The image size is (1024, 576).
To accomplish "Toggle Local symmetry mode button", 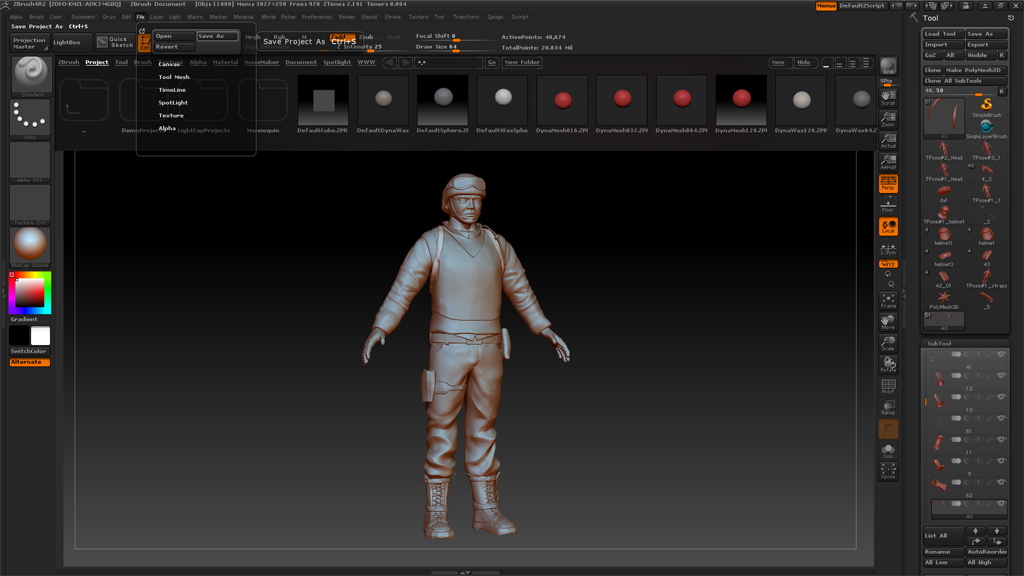I will click(x=888, y=227).
